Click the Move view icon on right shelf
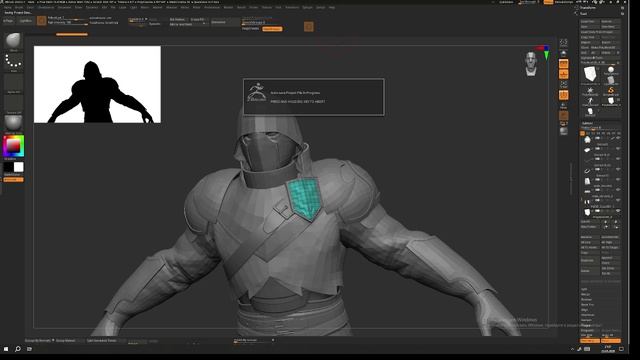The width and height of the screenshot is (640, 360). pyautogui.click(x=563, y=106)
